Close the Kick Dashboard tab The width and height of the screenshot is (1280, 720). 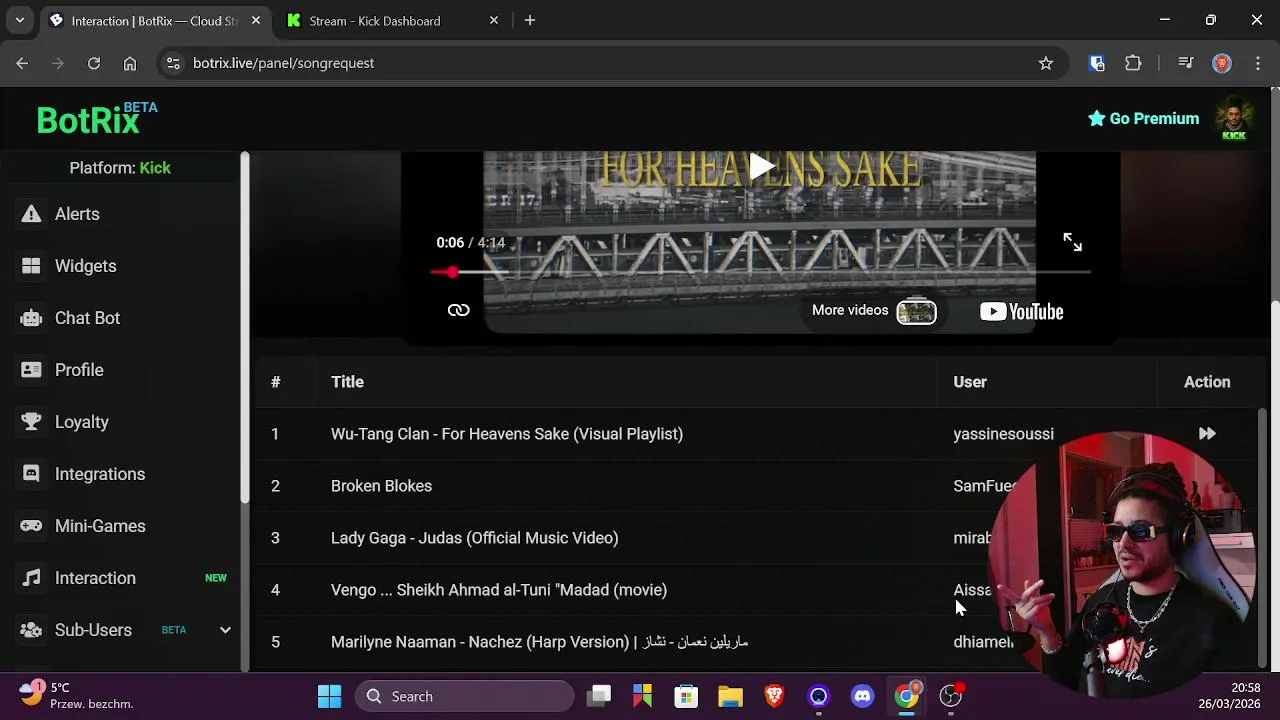tap(494, 21)
